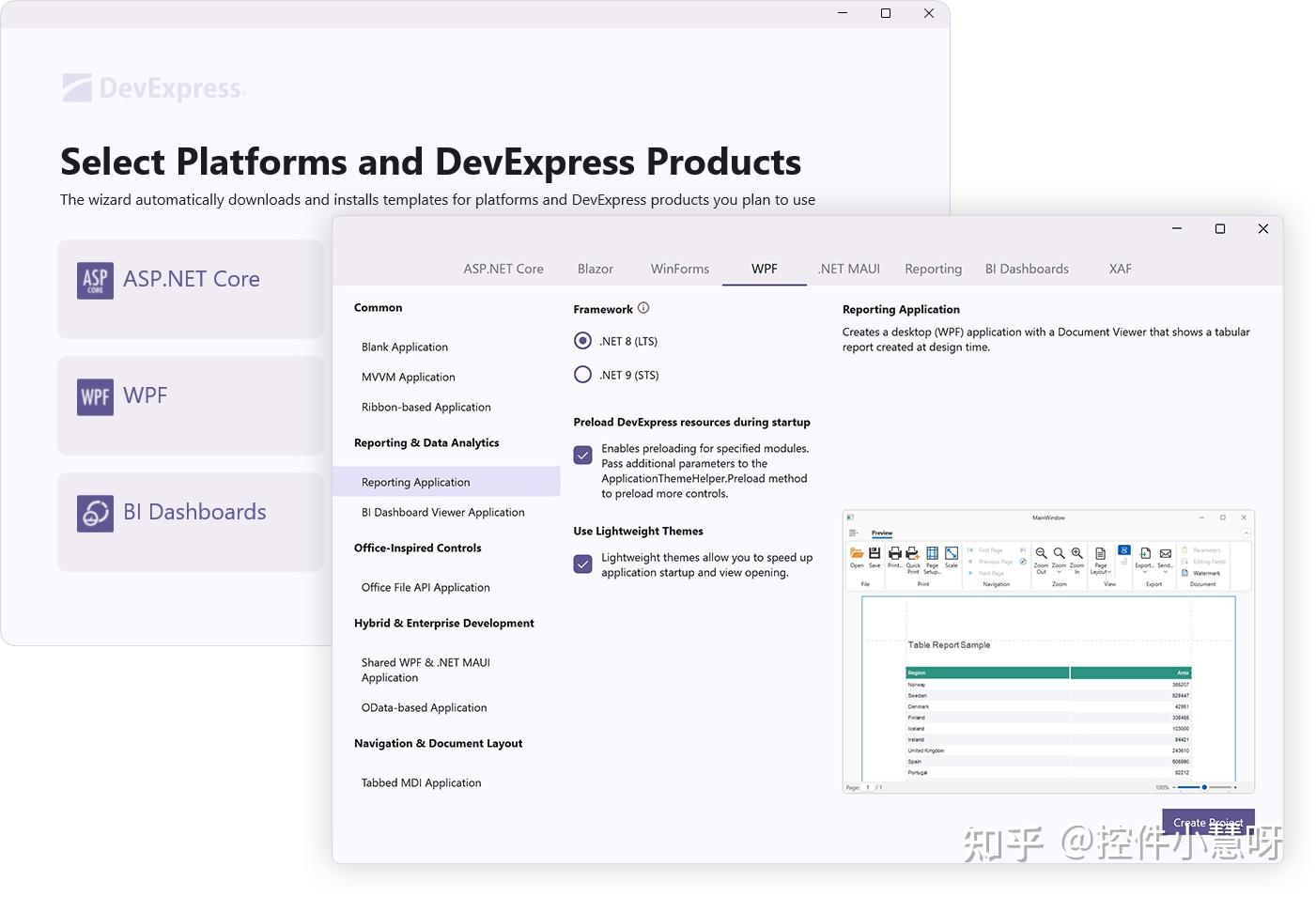Click the Watermark icon in the Document group
The image size is (1316, 897).
click(1185, 573)
